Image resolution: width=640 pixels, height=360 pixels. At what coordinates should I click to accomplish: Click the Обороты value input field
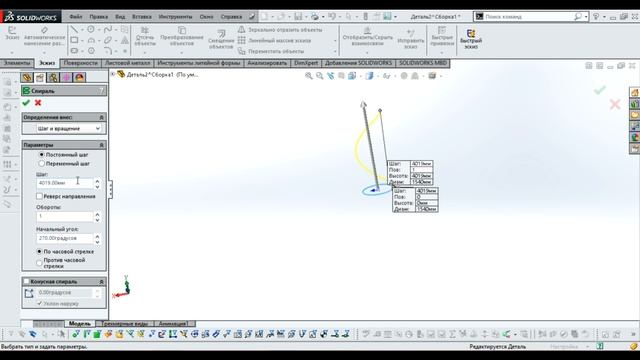(x=65, y=216)
